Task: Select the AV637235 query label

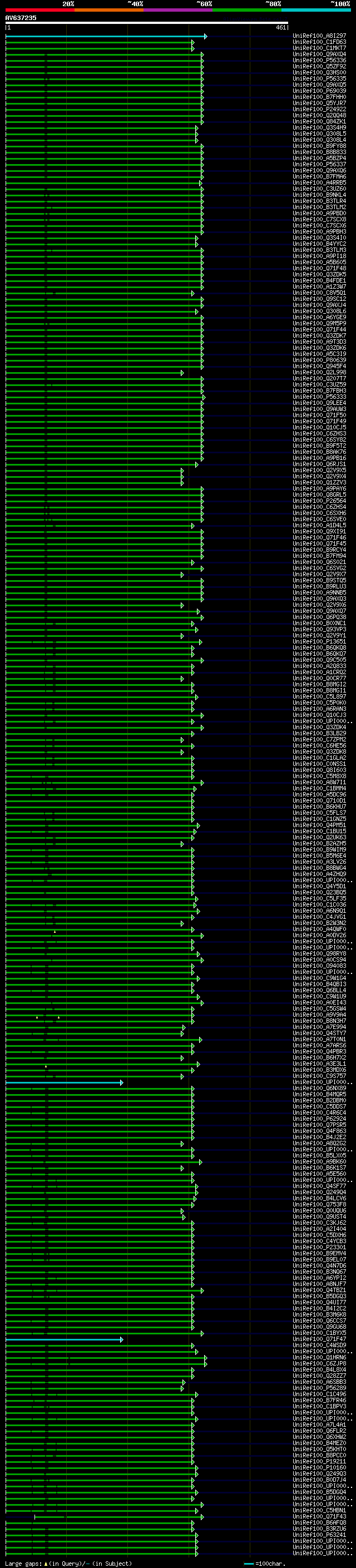Action: click(21, 18)
